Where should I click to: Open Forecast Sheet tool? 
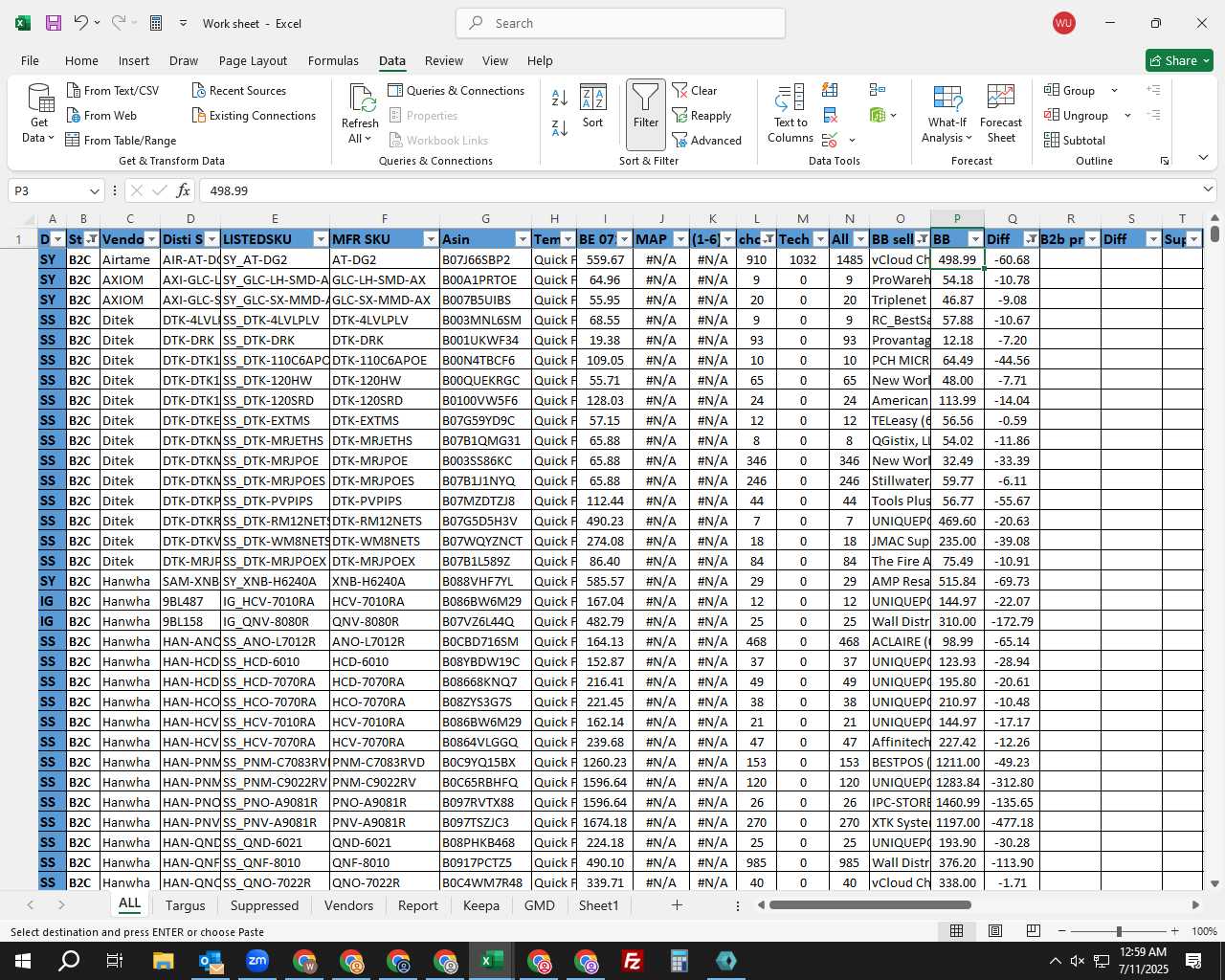tap(1001, 113)
